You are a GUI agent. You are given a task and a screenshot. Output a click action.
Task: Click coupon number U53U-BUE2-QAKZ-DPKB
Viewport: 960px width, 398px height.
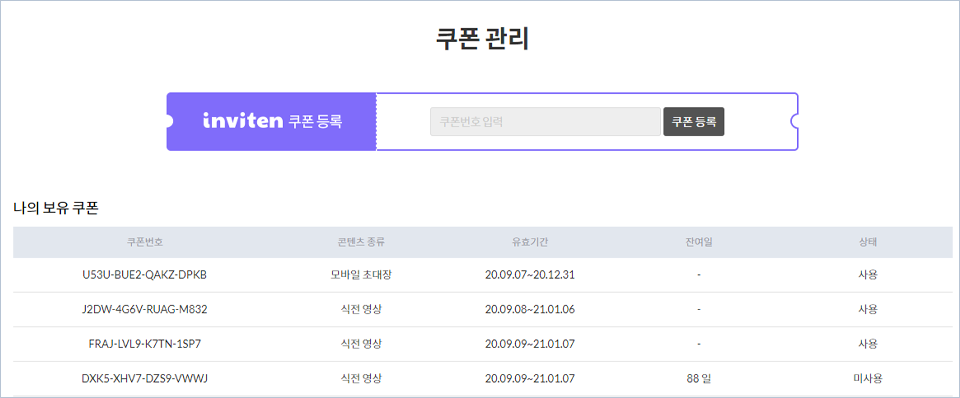click(144, 275)
